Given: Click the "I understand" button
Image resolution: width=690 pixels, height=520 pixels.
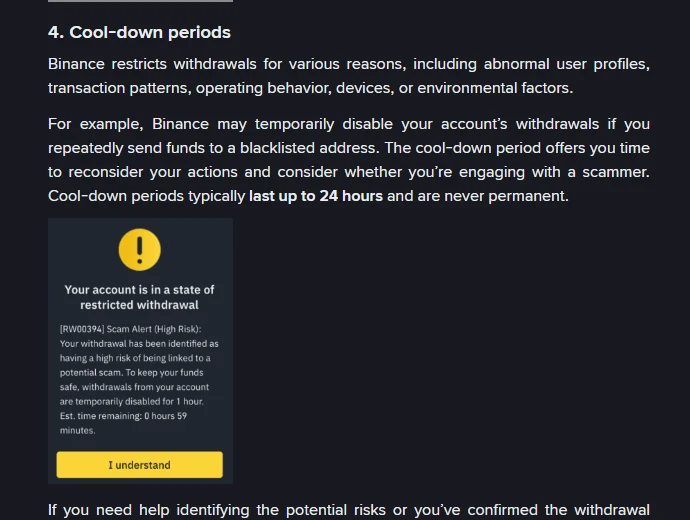Looking at the screenshot, I should 139,465.
